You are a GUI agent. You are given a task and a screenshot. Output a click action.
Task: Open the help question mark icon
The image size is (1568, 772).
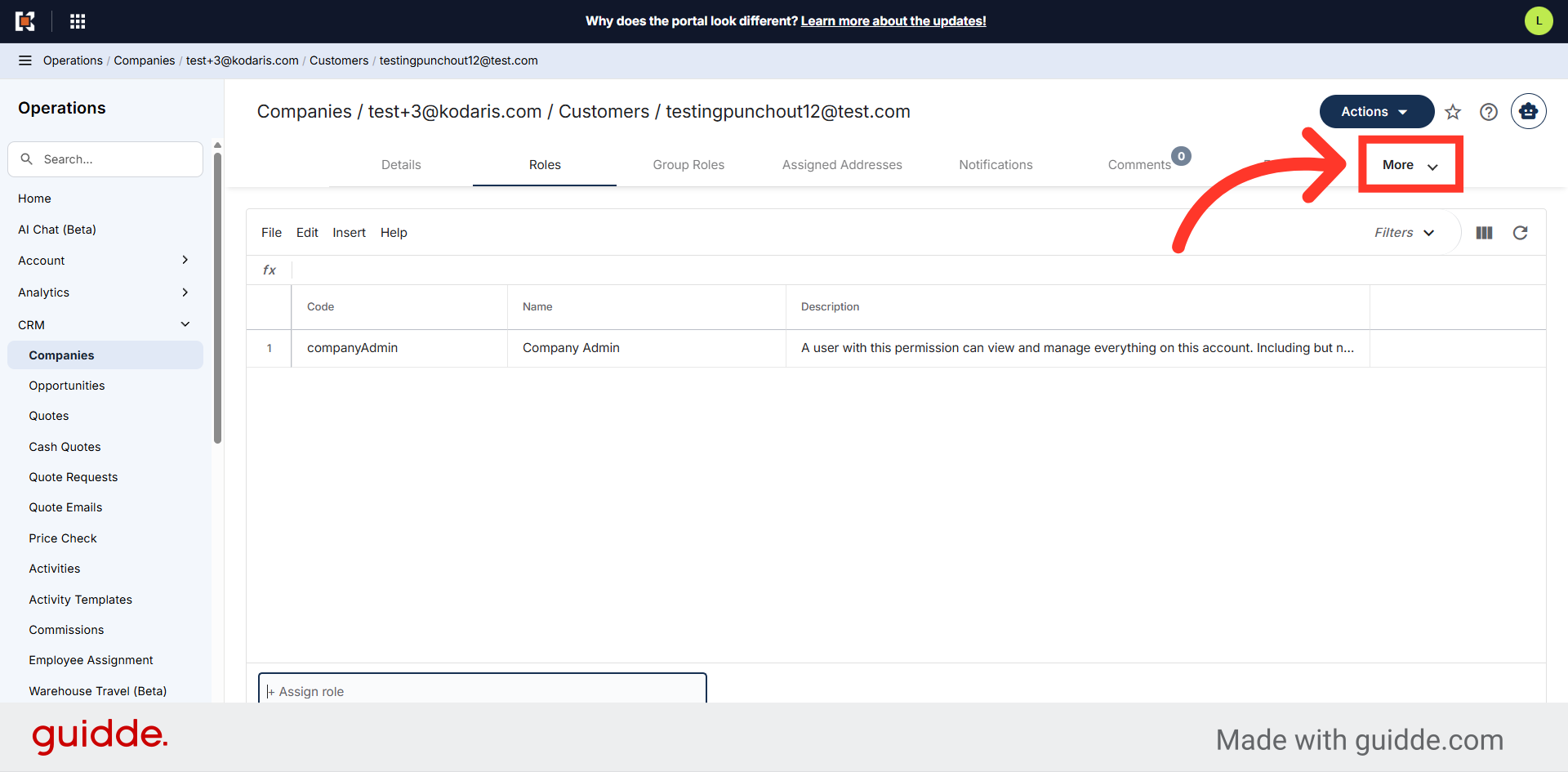coord(1489,112)
